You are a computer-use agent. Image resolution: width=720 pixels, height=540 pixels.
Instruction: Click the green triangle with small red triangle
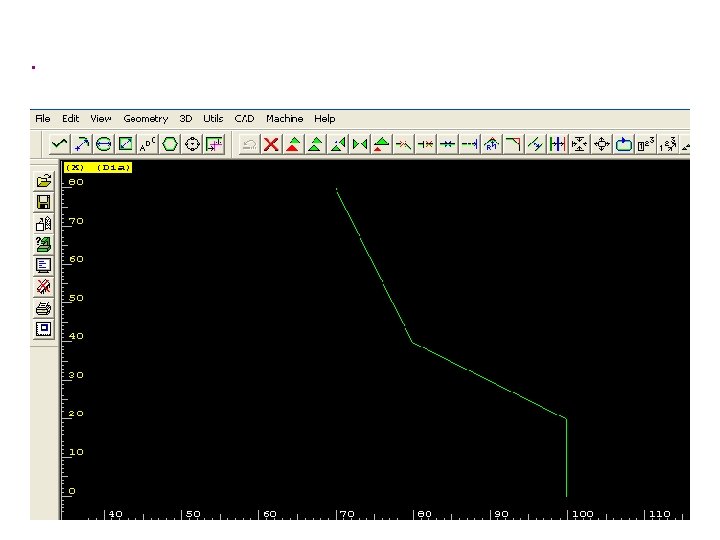point(381,145)
